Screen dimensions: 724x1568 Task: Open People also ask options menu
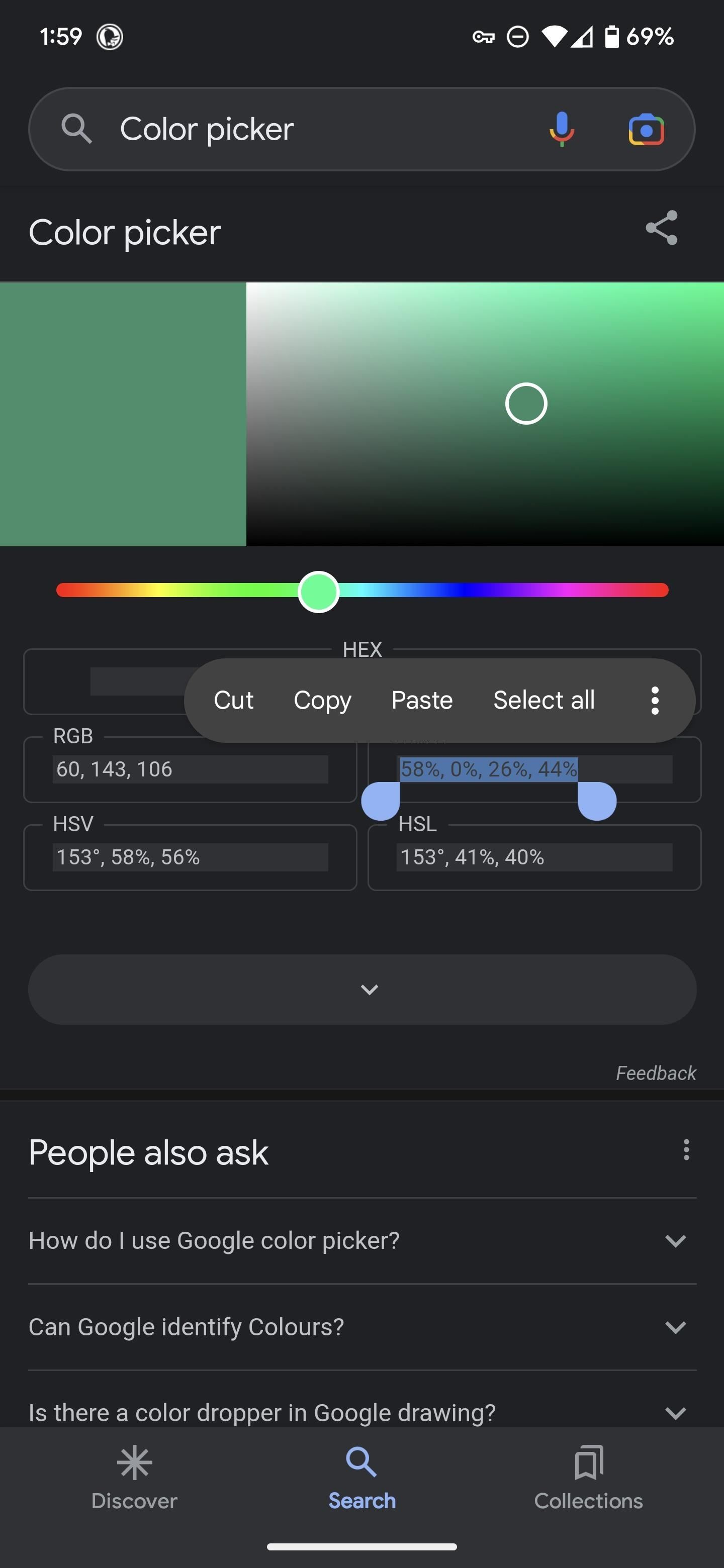pos(686,1150)
